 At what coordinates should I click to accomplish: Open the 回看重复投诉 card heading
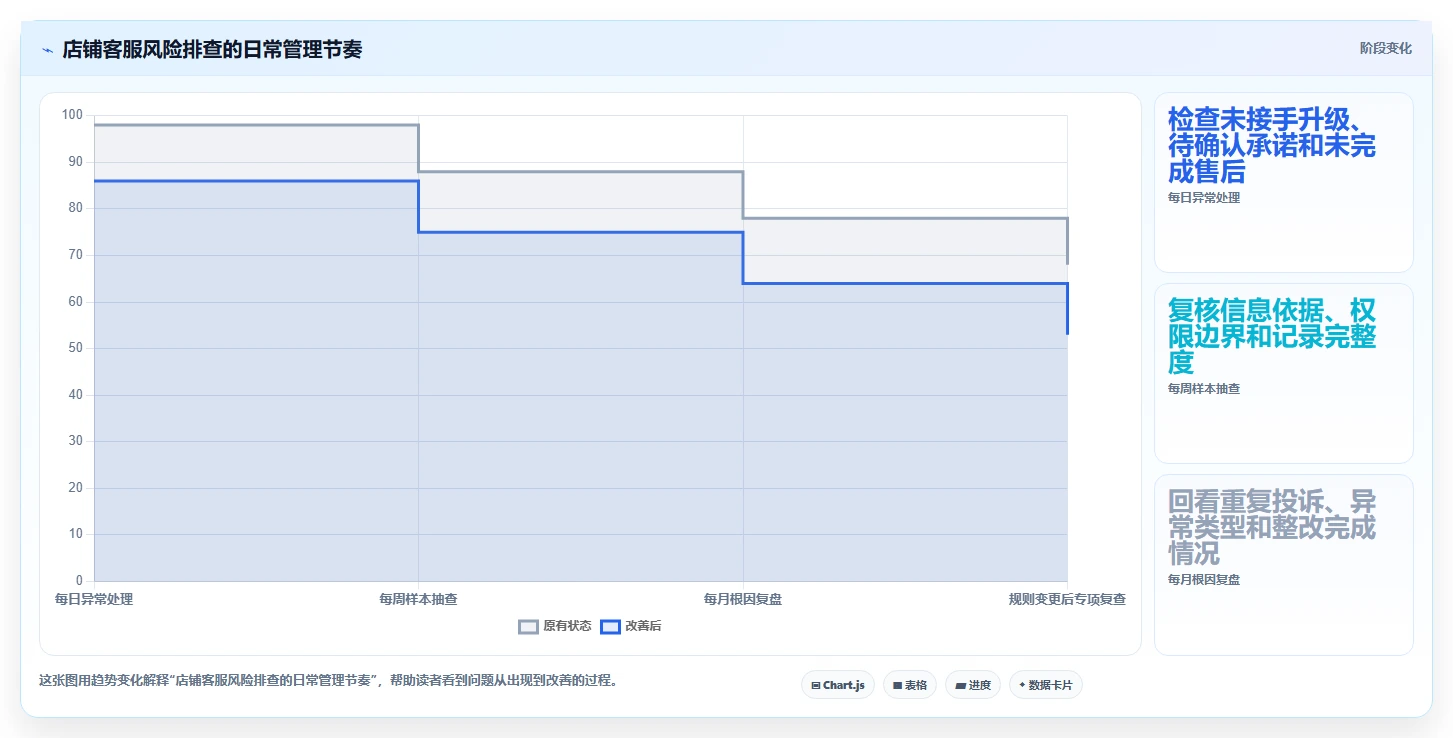coord(1272,527)
